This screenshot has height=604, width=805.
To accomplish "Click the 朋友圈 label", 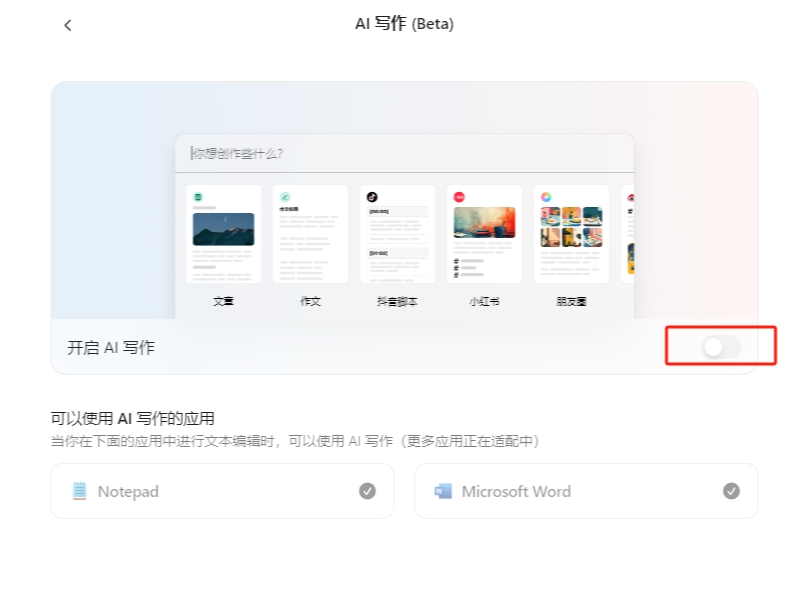I will (571, 301).
